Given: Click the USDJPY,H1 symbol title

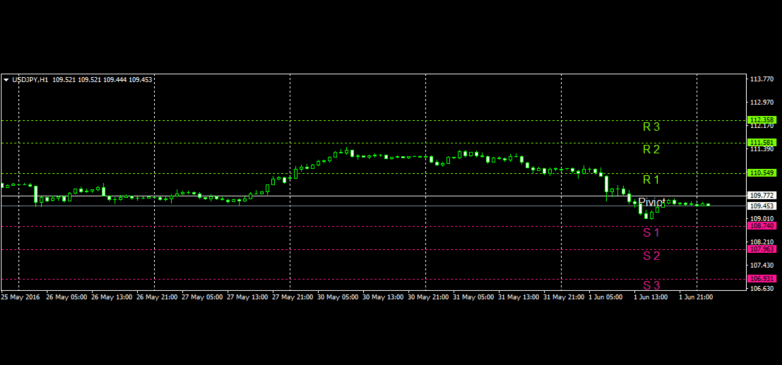Looking at the screenshot, I should (x=30, y=80).
